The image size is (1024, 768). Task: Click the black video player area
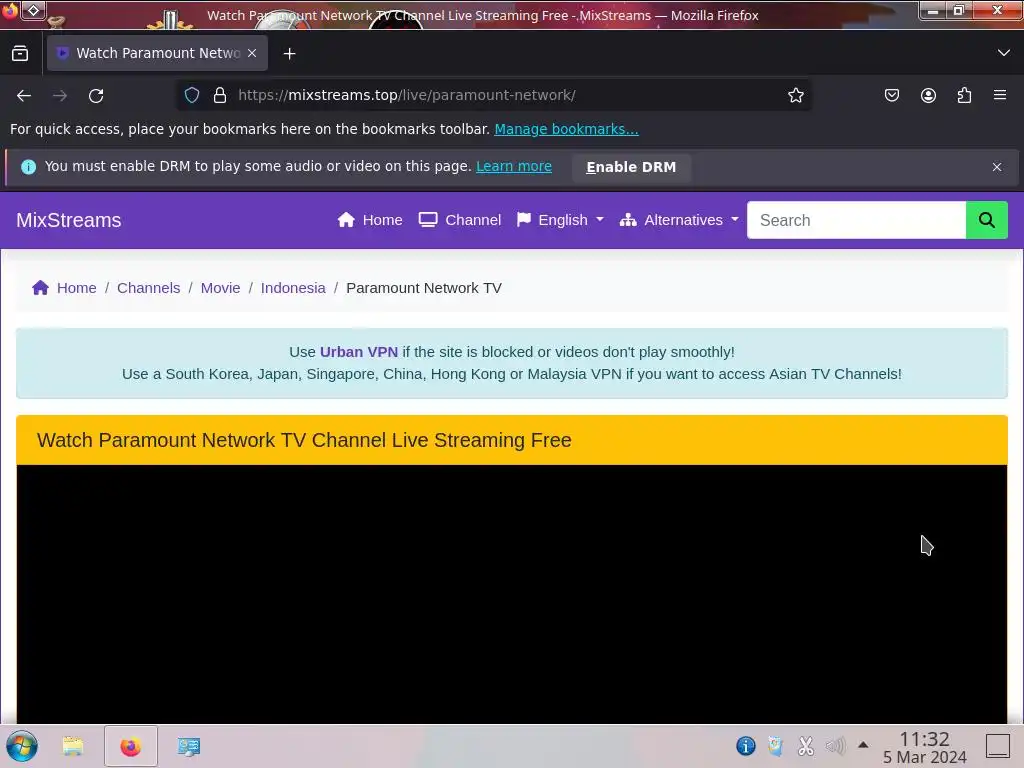511,594
